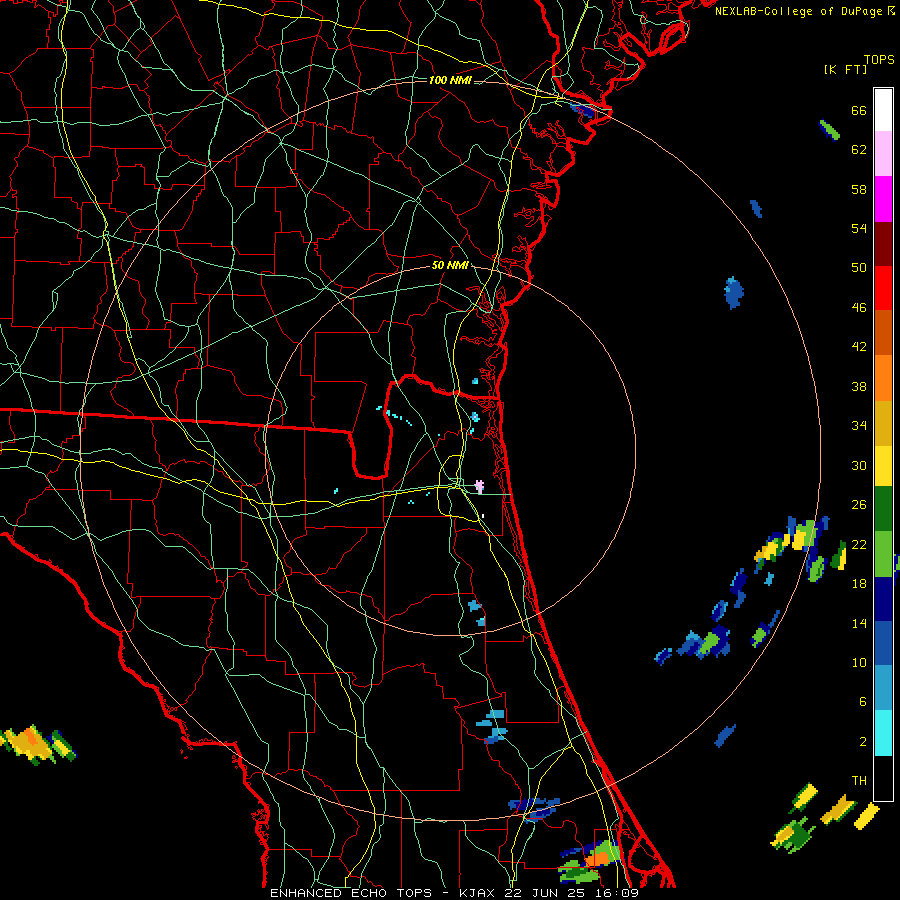Click the TH legend label
Image resolution: width=900 pixels, height=900 pixels.
pyautogui.click(x=859, y=781)
